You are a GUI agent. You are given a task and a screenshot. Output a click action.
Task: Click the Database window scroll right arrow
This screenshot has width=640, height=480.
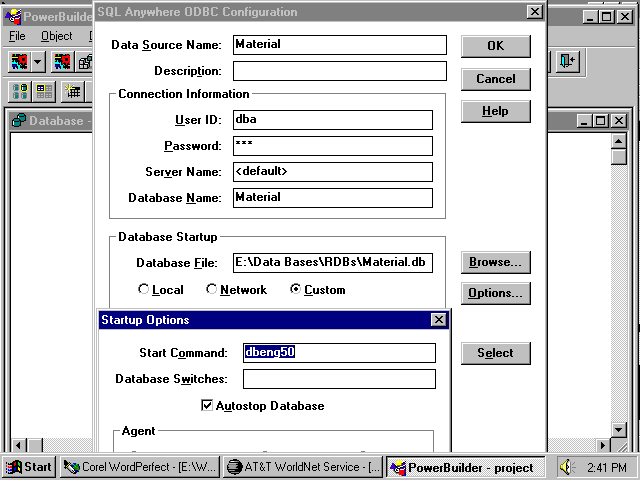[603, 445]
